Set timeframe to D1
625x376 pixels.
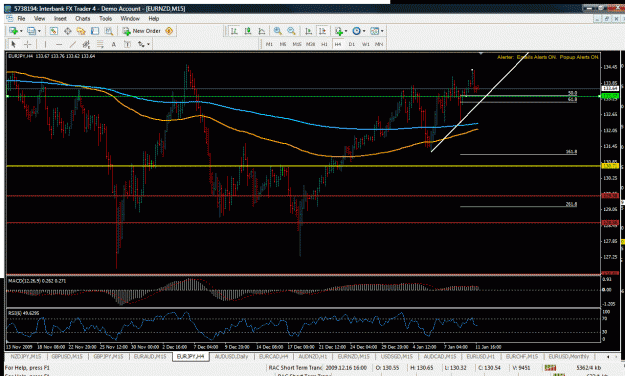tap(352, 44)
